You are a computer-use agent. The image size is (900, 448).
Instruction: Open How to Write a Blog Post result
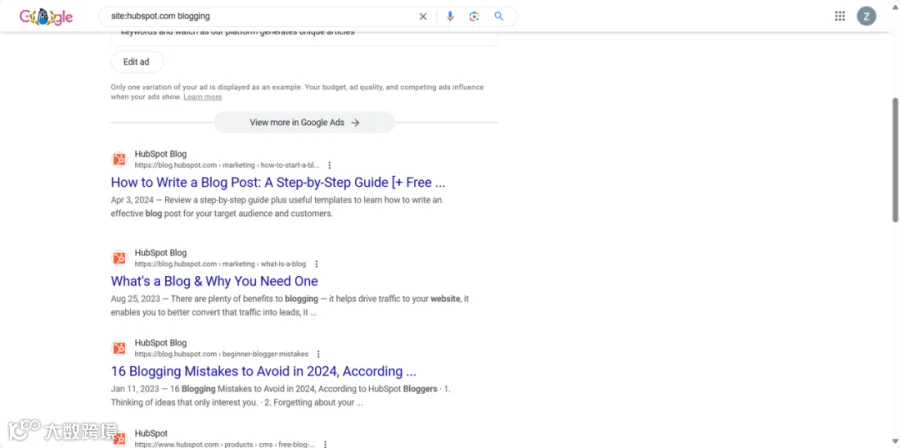click(x=278, y=182)
